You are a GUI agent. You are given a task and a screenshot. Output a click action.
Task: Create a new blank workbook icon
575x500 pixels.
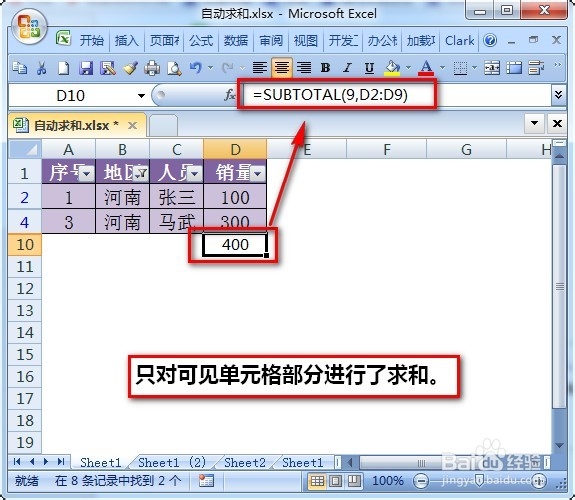[63, 68]
